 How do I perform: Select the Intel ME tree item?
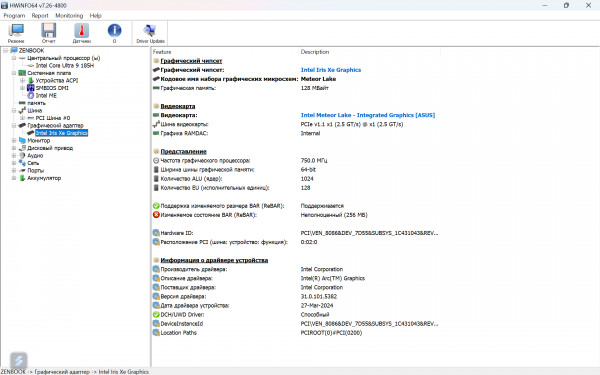click(46, 96)
